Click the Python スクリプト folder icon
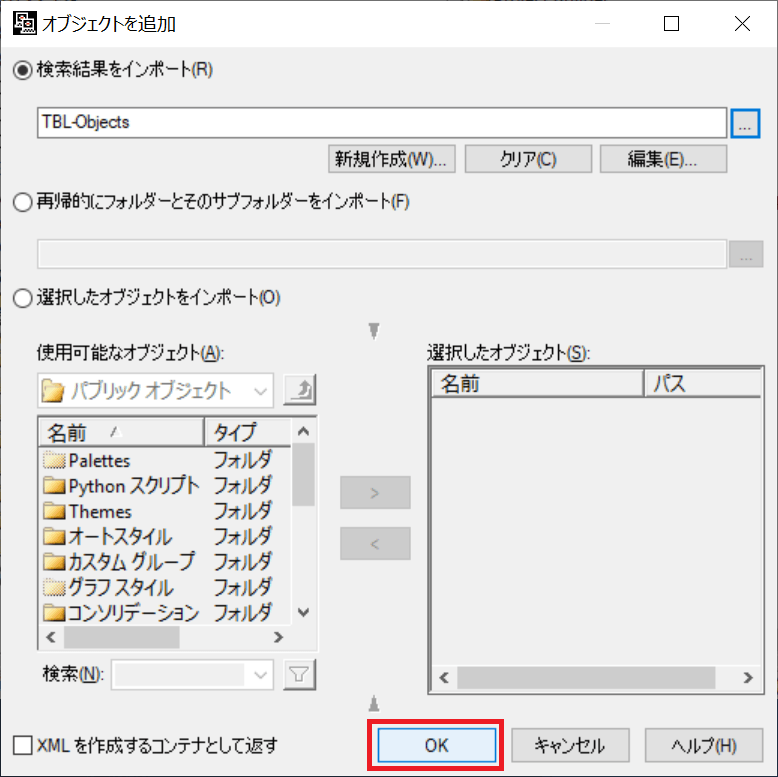The image size is (778, 777). pyautogui.click(x=54, y=486)
